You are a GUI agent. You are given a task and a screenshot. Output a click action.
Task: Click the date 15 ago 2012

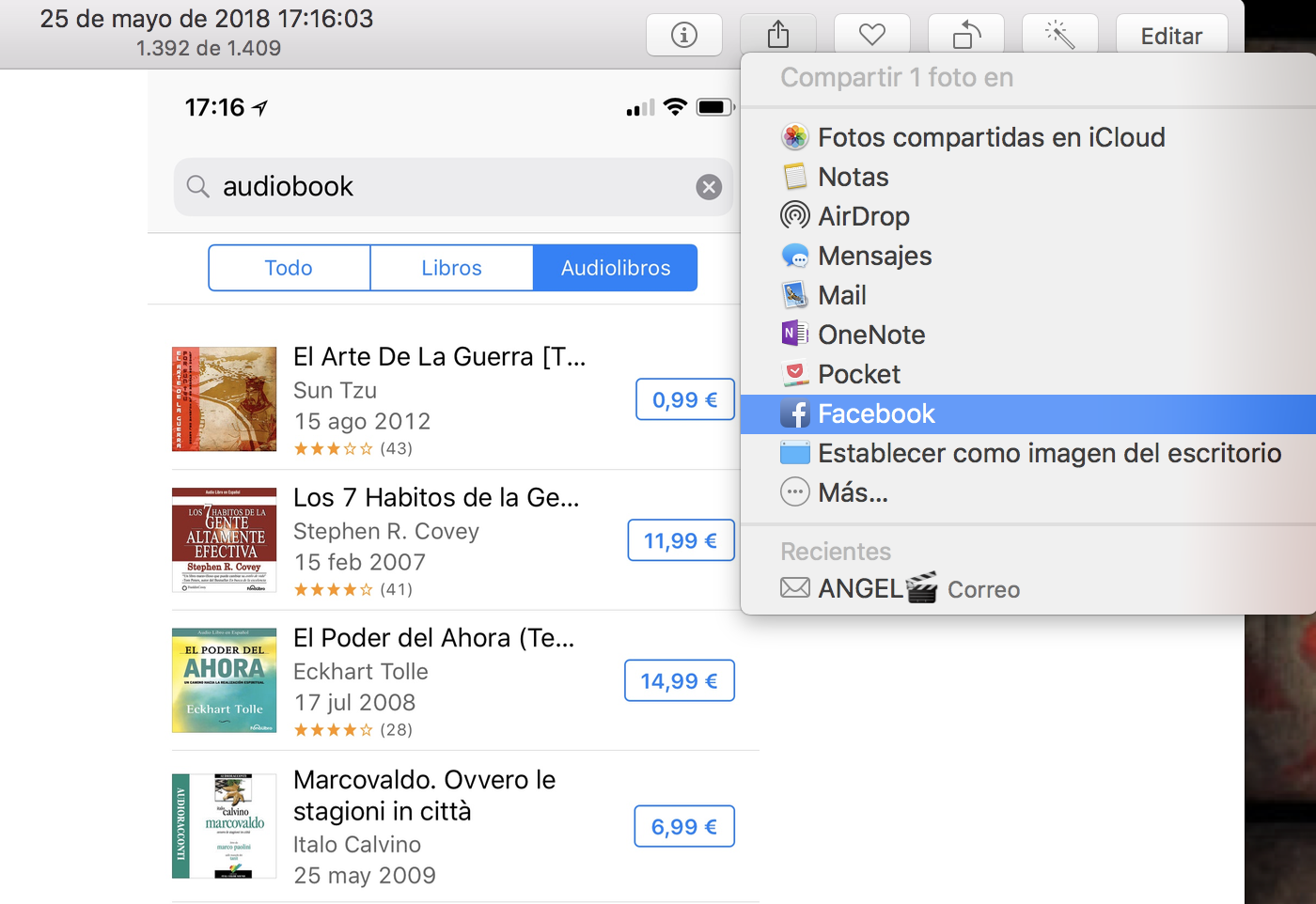pos(362,421)
